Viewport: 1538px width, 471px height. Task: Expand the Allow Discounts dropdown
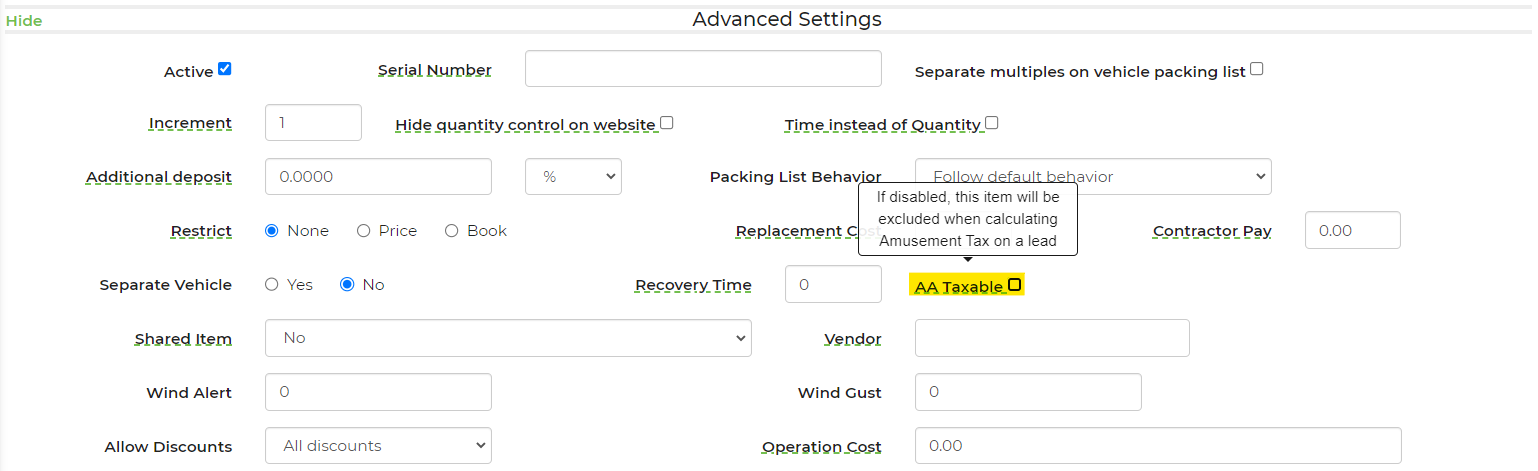pyautogui.click(x=378, y=446)
